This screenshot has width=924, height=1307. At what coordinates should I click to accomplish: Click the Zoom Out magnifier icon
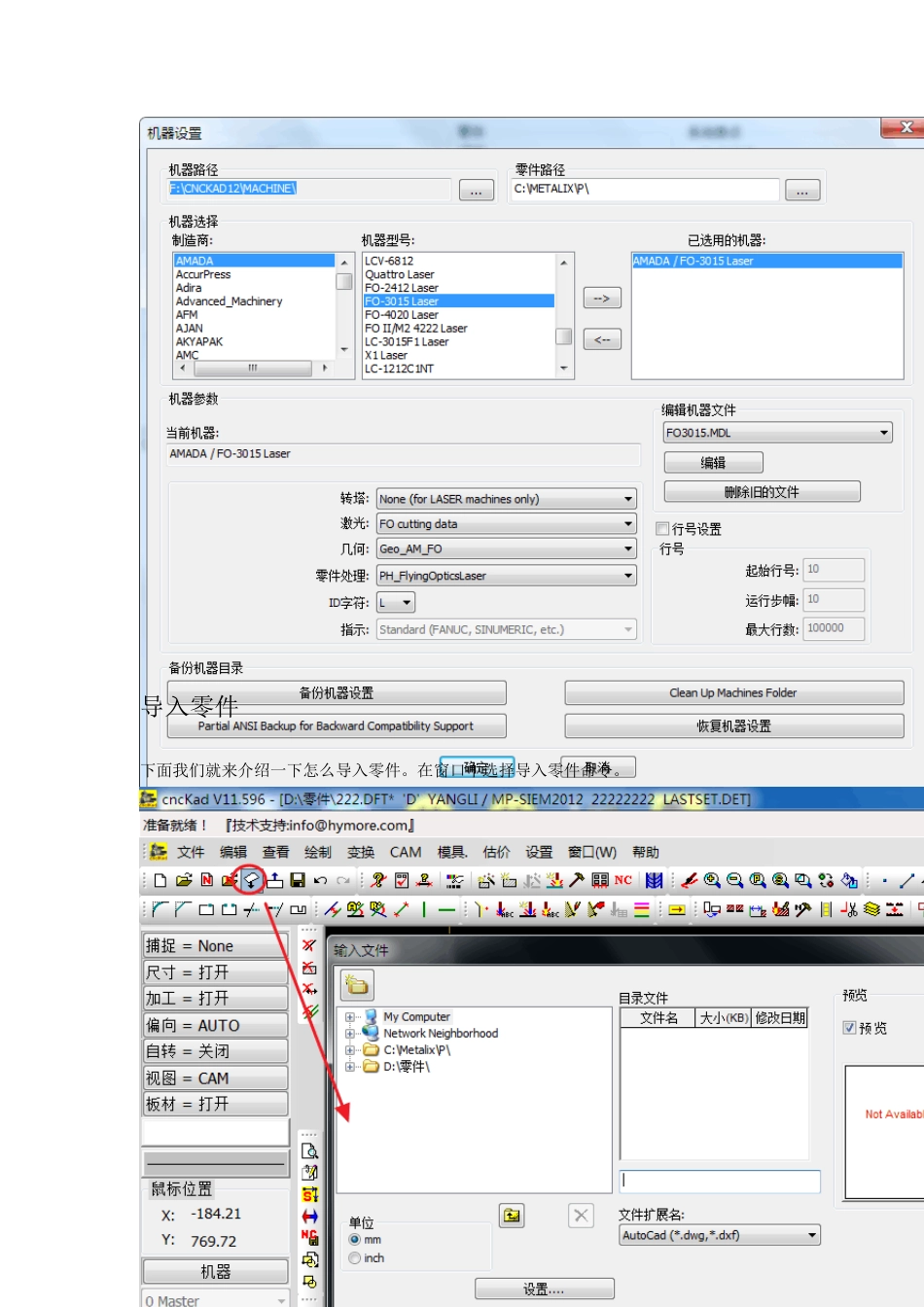pos(735,881)
